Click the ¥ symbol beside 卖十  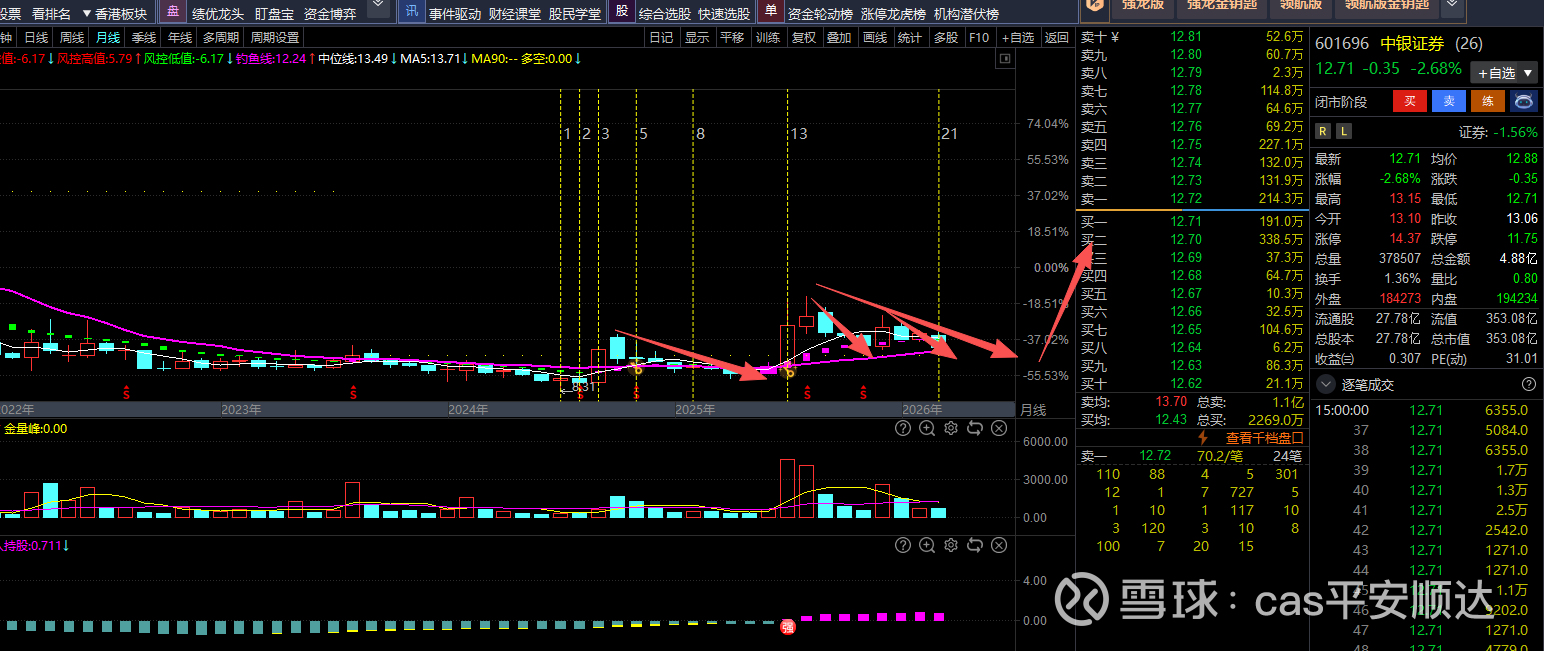[x=1115, y=37]
